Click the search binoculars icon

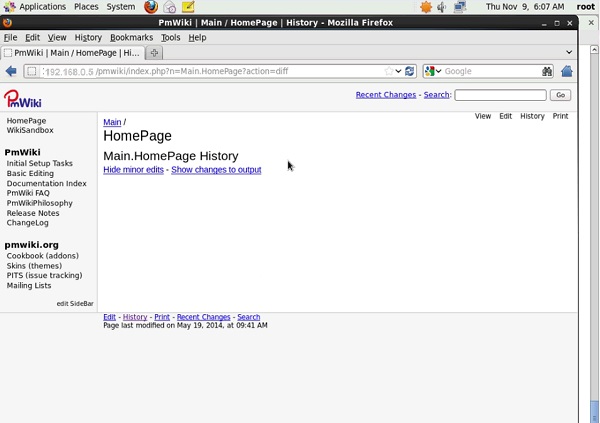click(547, 71)
